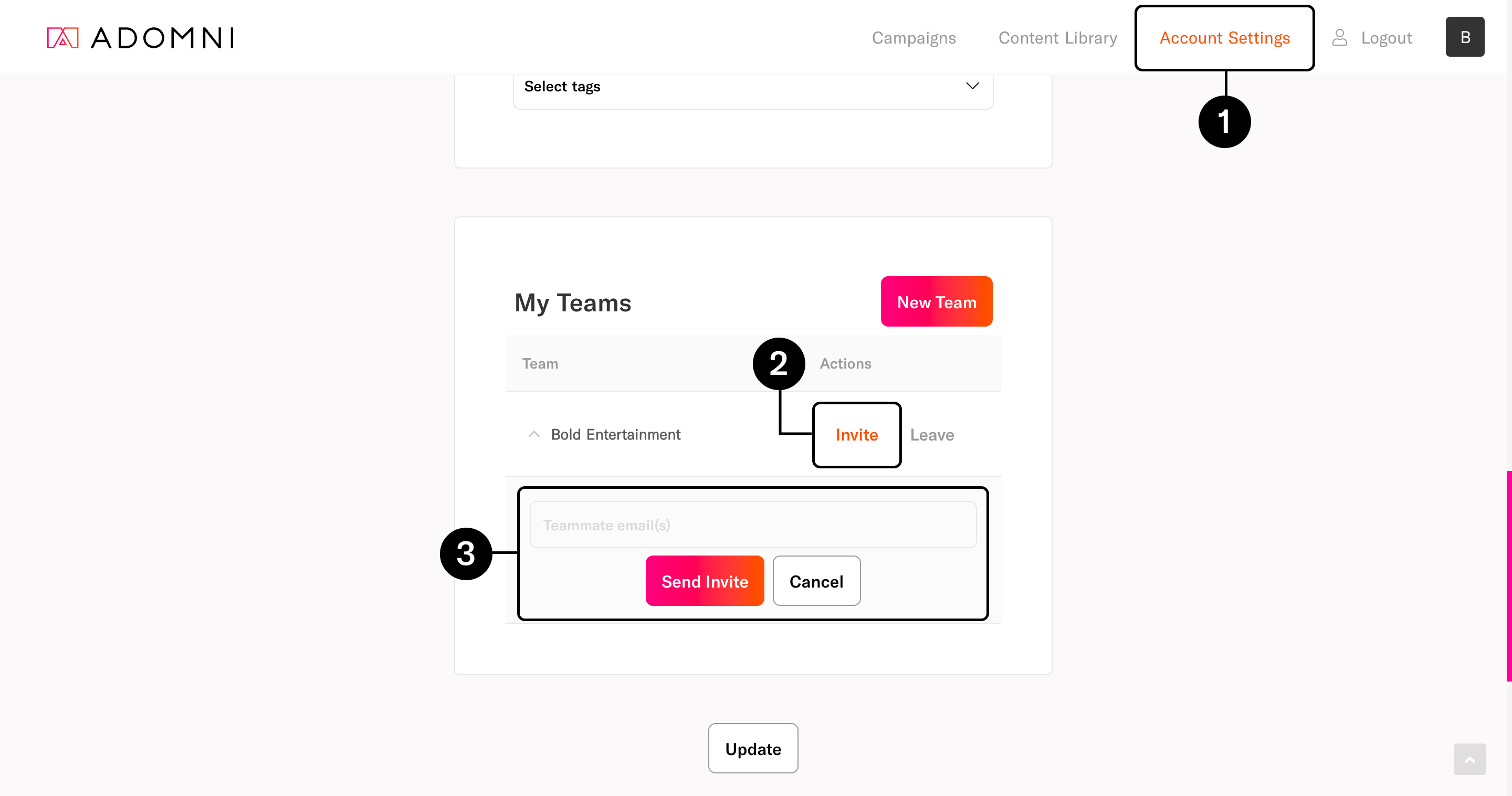Viewport: 1512px width, 796px height.
Task: Click the step 1 numbered marker
Action: pos(1224,122)
